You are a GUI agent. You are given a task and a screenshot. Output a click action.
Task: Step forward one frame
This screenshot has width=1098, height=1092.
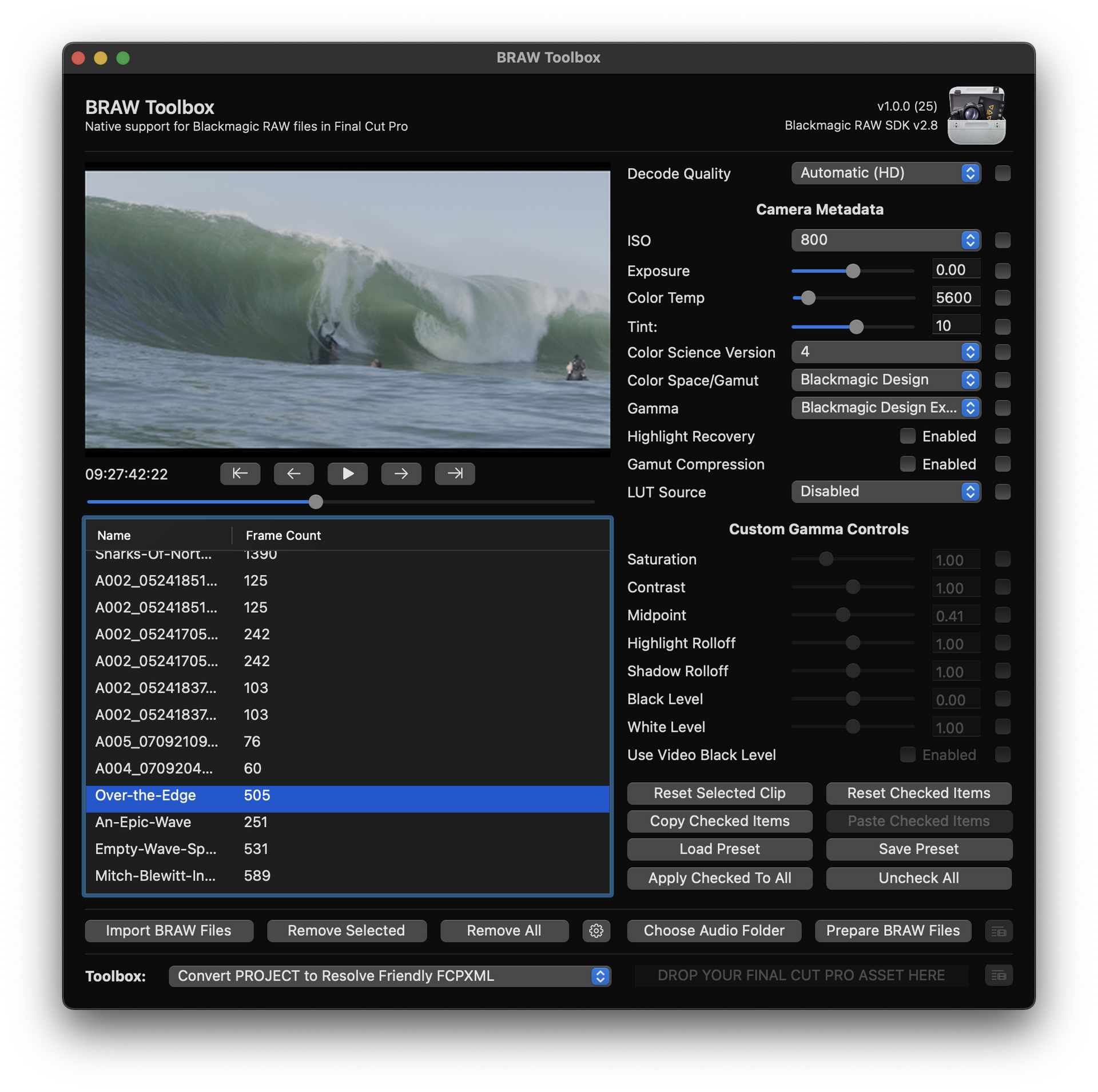click(x=401, y=473)
